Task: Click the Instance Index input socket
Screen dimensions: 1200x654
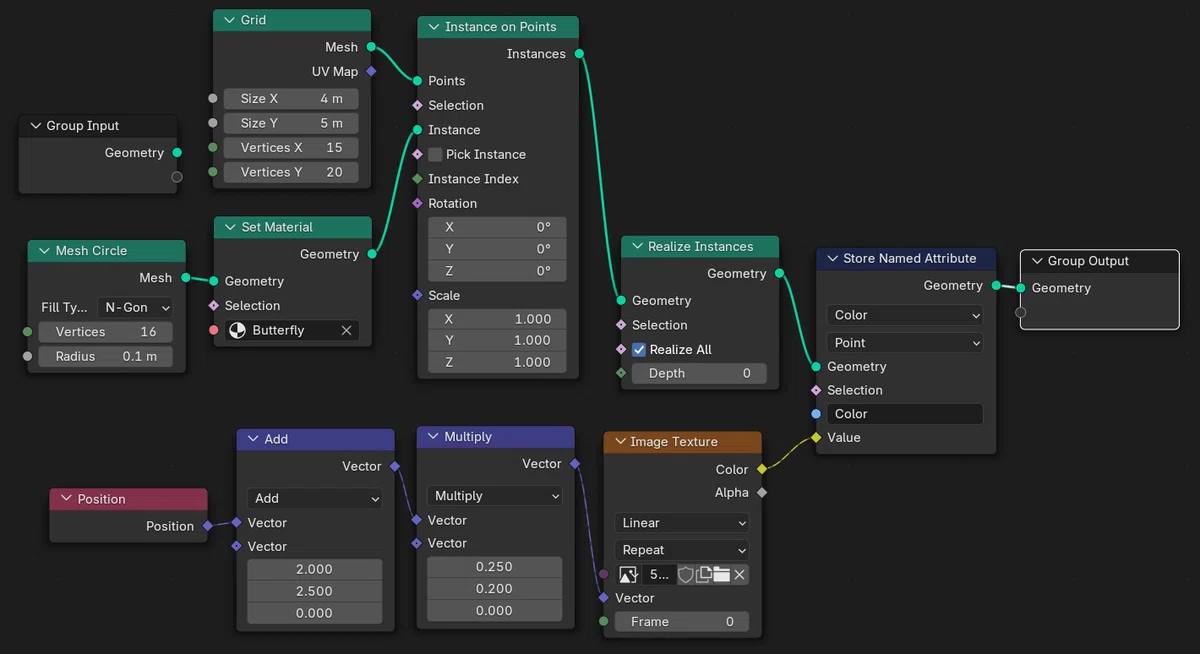Action: tap(417, 179)
